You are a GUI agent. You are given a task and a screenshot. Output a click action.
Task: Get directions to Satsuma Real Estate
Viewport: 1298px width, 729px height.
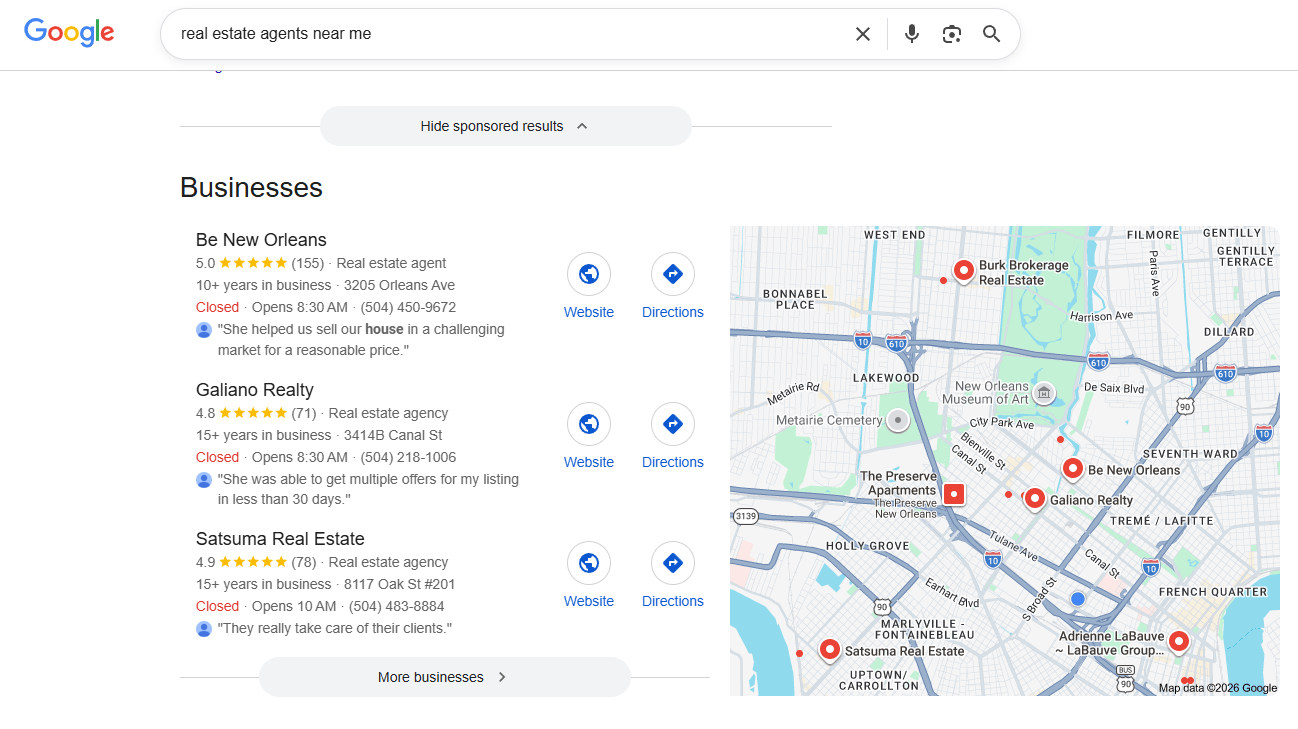click(x=673, y=563)
